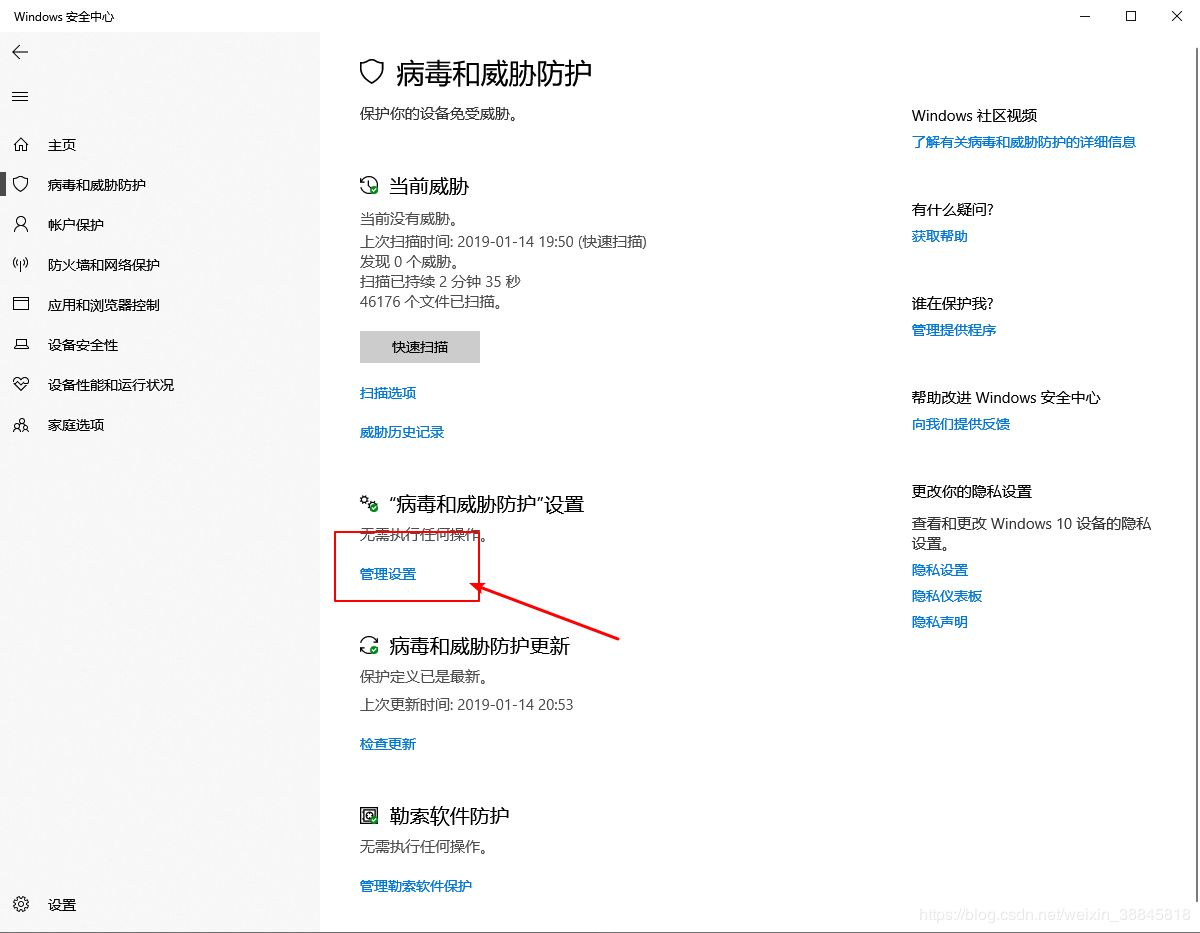Go back with the back arrow
Screen dimensions: 1200x933
(x=21, y=52)
